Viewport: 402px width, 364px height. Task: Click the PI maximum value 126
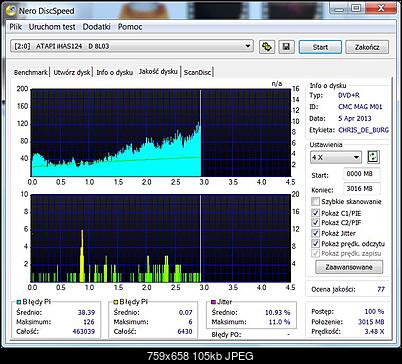(89, 322)
